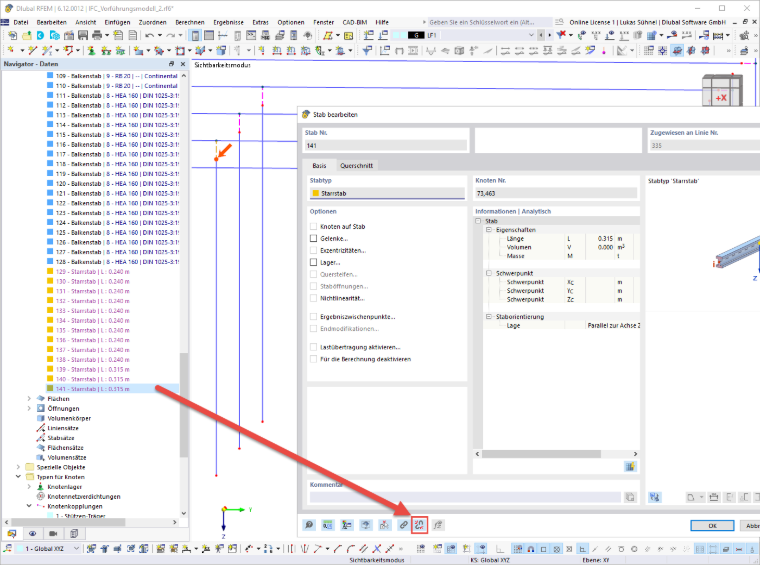760x565 pixels.
Task: Collapse Typen für Knoten folder
Action: [18, 477]
